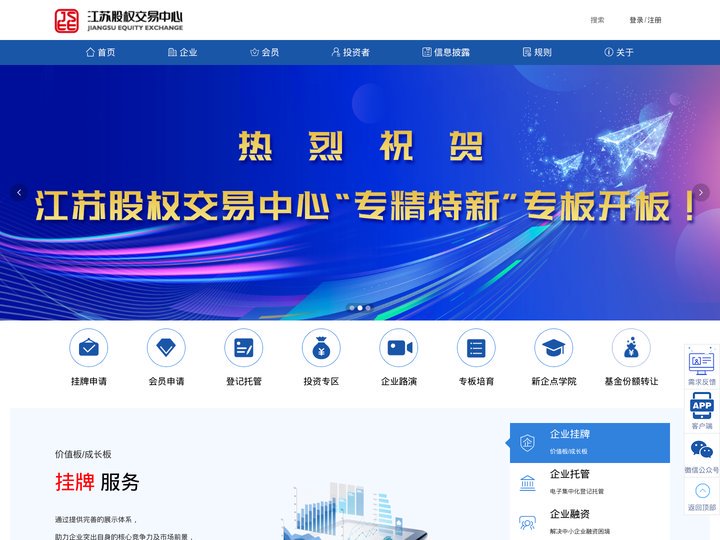Image resolution: width=720 pixels, height=540 pixels.
Task: Open the 企业 nav item
Action: click(x=182, y=52)
